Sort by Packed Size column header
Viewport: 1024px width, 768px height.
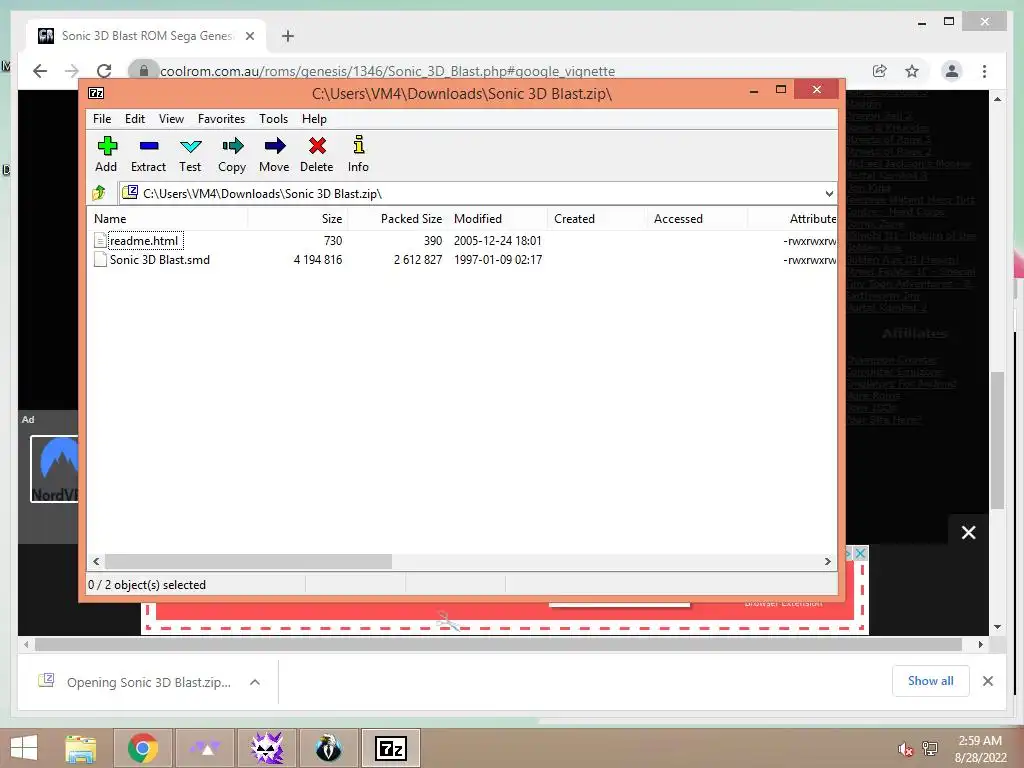398,219
